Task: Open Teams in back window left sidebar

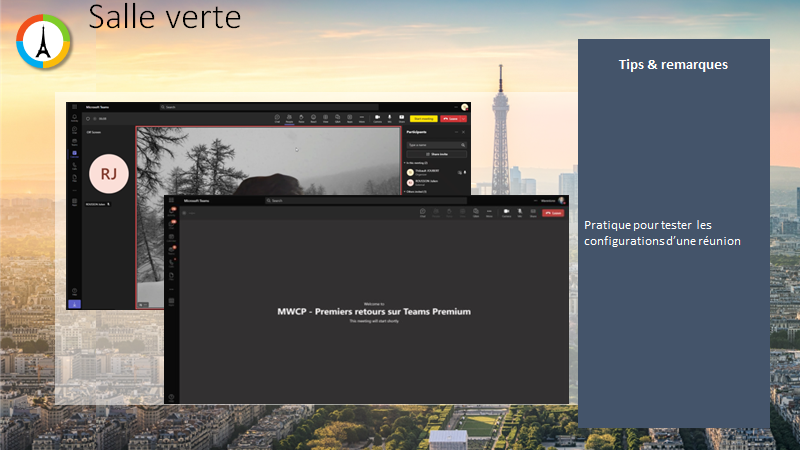Action: (x=74, y=142)
